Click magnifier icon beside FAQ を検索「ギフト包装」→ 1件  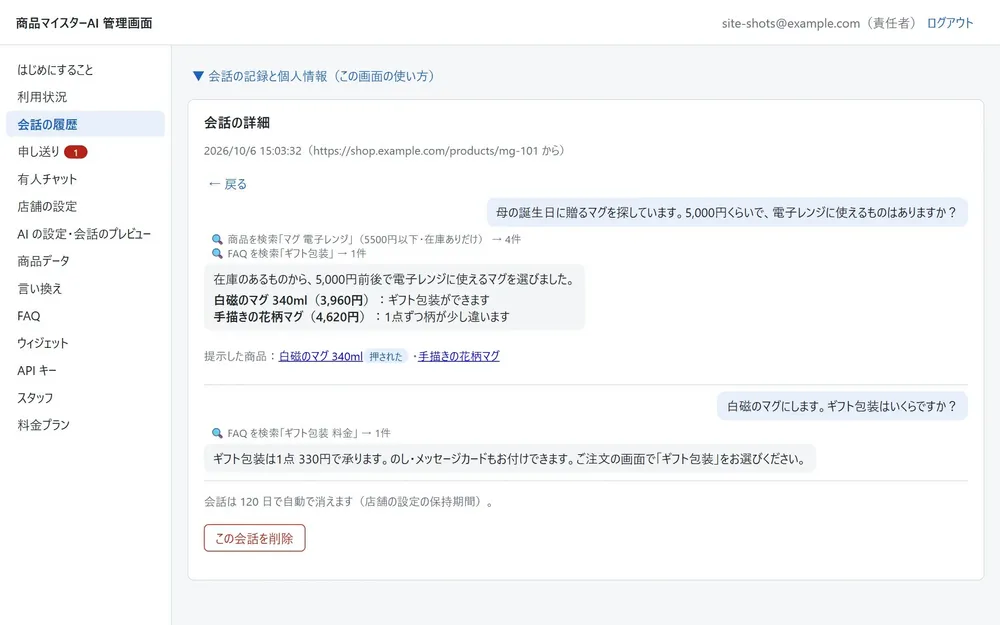(217, 254)
